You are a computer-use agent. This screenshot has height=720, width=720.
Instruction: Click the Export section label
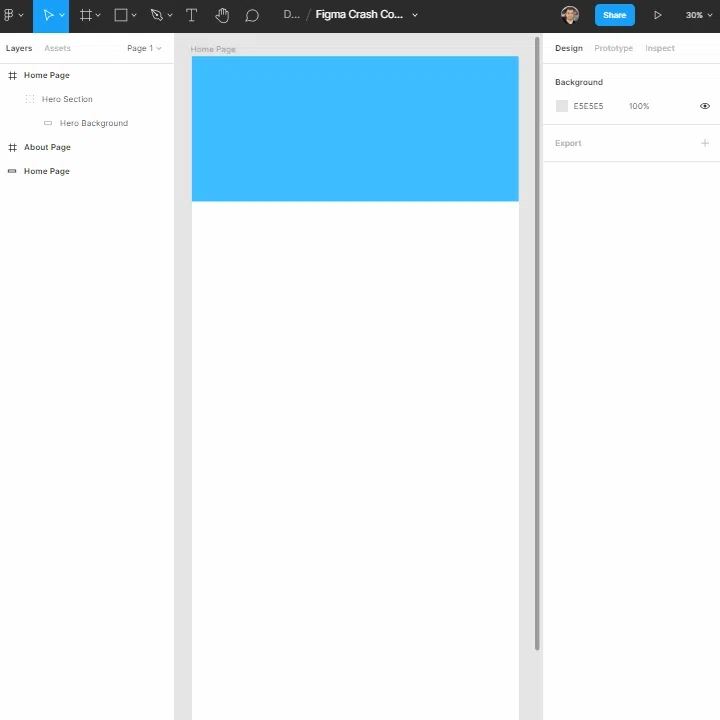pos(568,143)
